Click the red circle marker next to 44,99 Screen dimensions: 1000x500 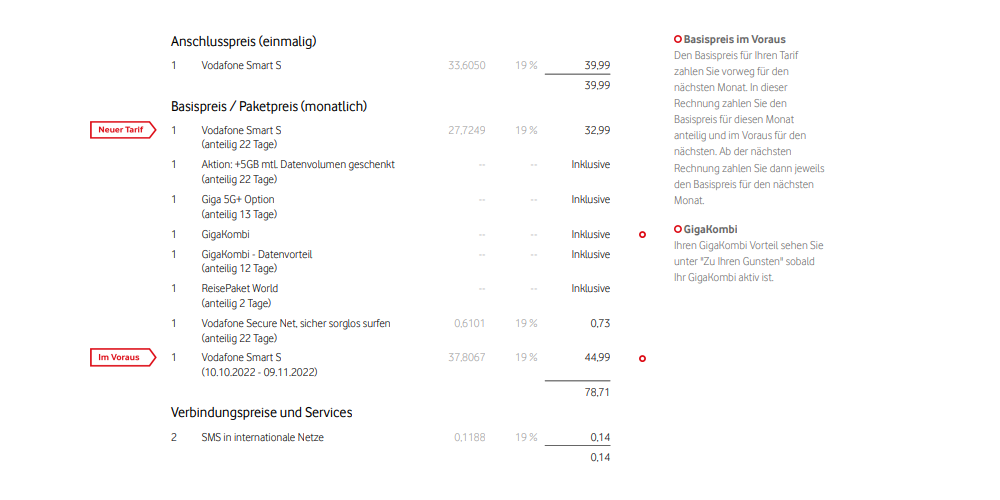(642, 358)
